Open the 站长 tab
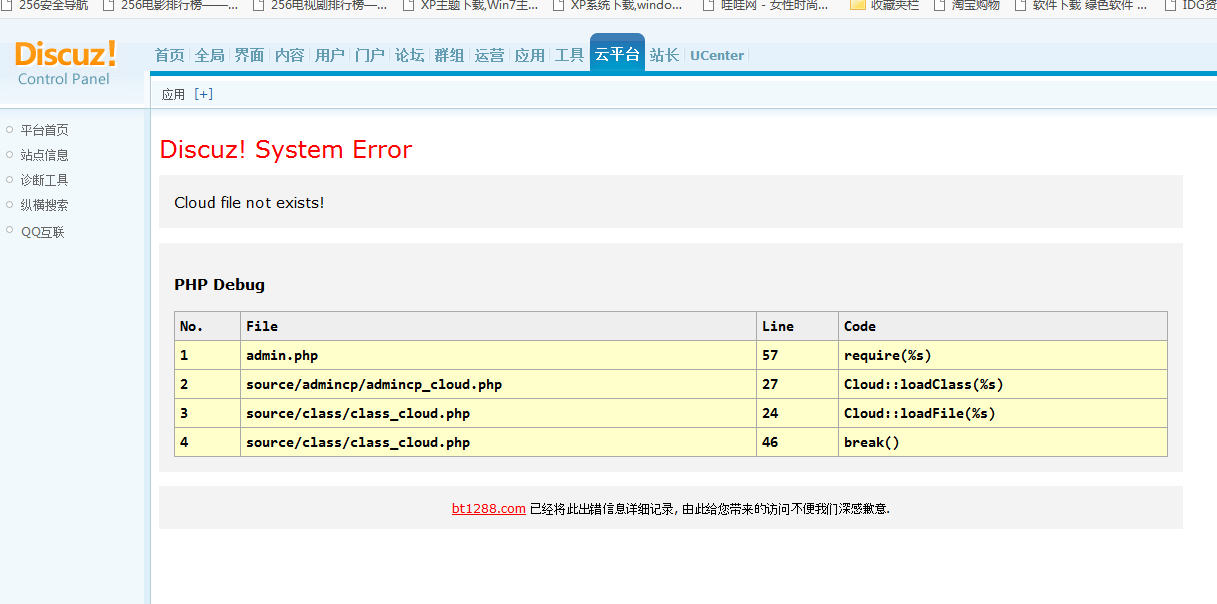The width and height of the screenshot is (1217, 604). click(664, 55)
